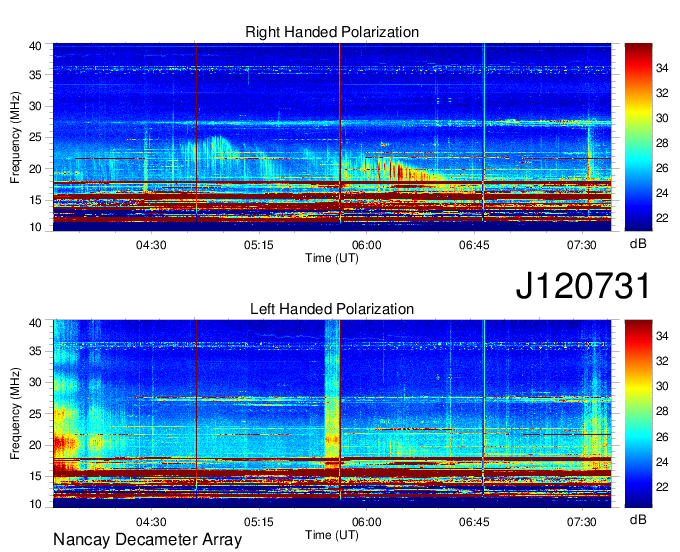Click the "28" label on Left Handed colorbar
This screenshot has height=552, width=680.
coord(662,412)
